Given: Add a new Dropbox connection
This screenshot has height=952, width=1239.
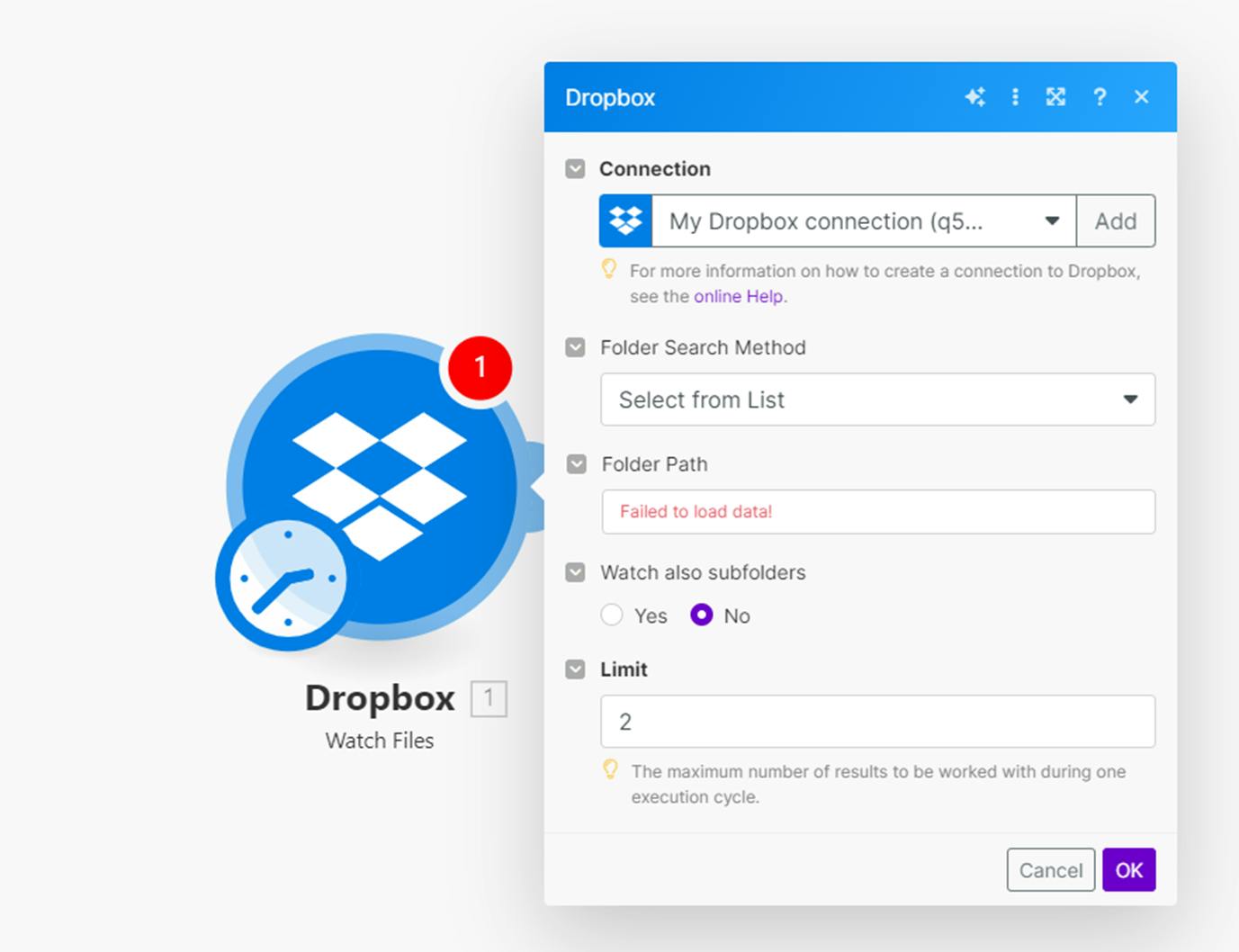Looking at the screenshot, I should [x=1116, y=220].
